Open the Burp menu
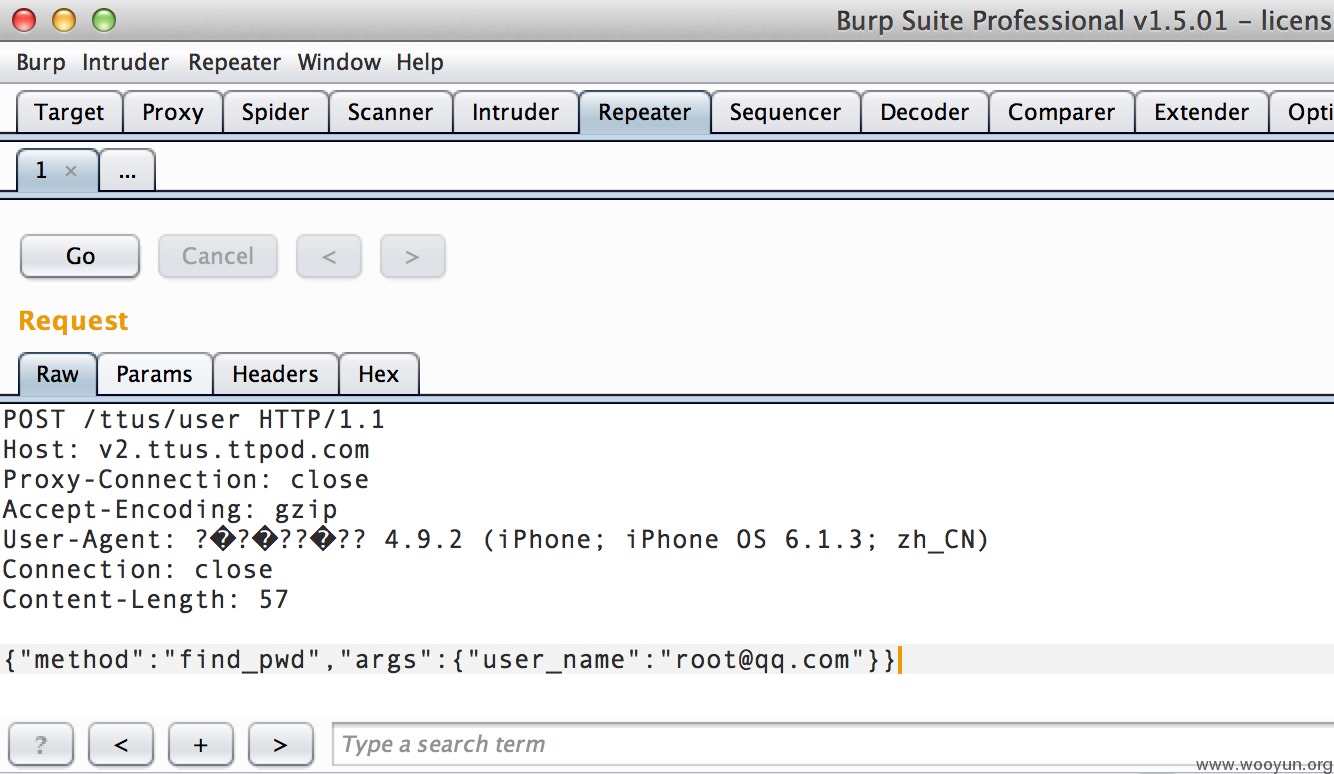 click(x=41, y=62)
